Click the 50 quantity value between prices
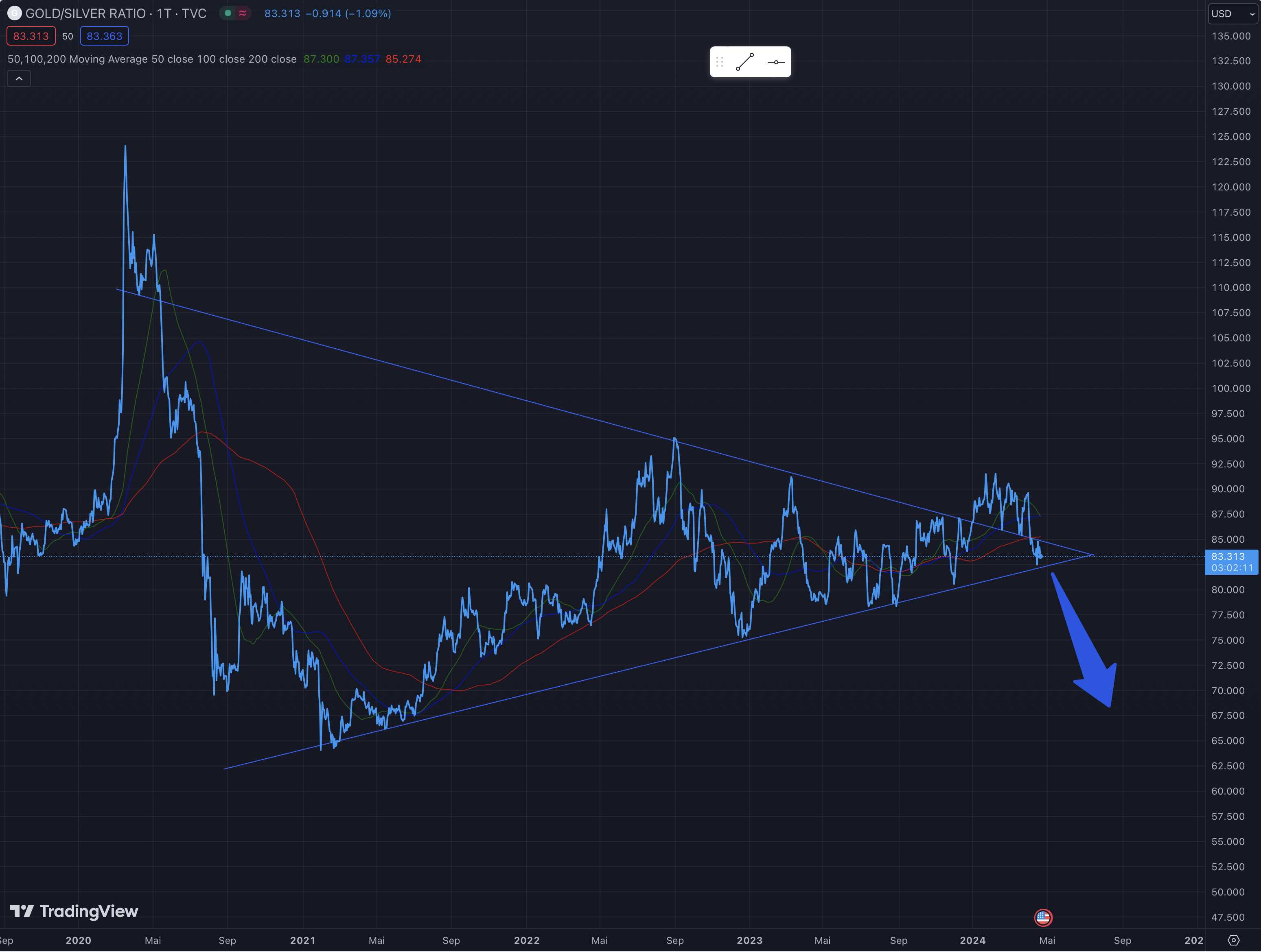Screen dimensions: 1261x952 (x=67, y=37)
